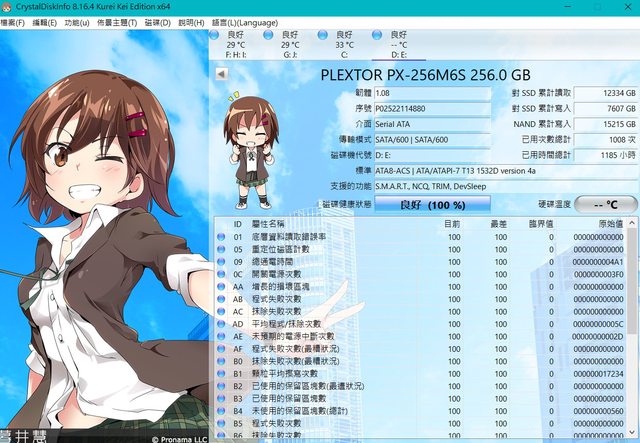The height and width of the screenshot is (443, 640).
Task: Click the status orb for attribute AE
Action: [221, 336]
